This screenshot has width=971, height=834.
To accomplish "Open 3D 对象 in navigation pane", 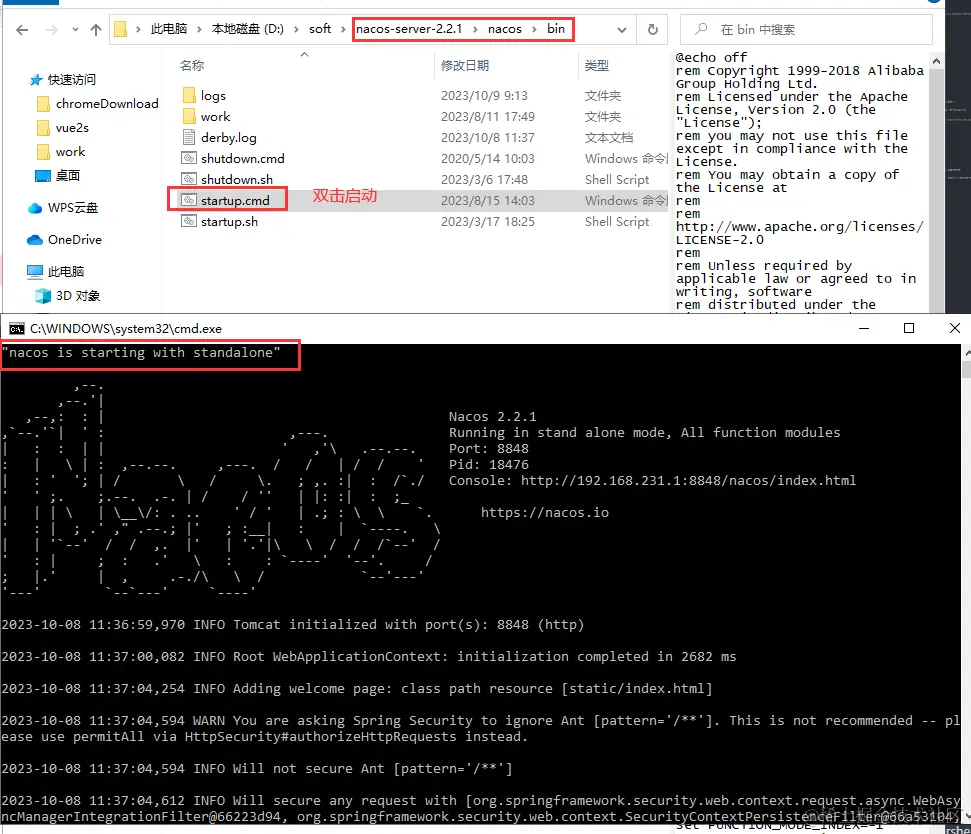I will [77, 296].
